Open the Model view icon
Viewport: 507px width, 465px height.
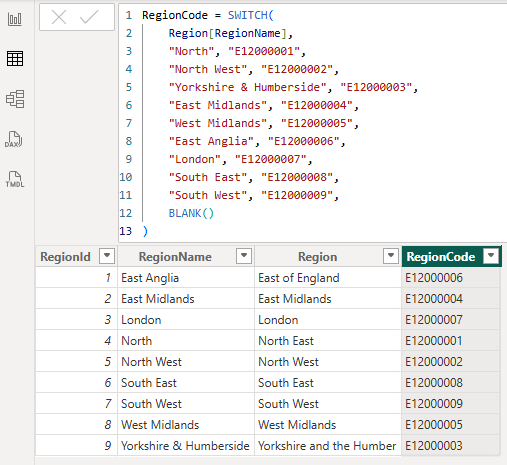point(15,99)
